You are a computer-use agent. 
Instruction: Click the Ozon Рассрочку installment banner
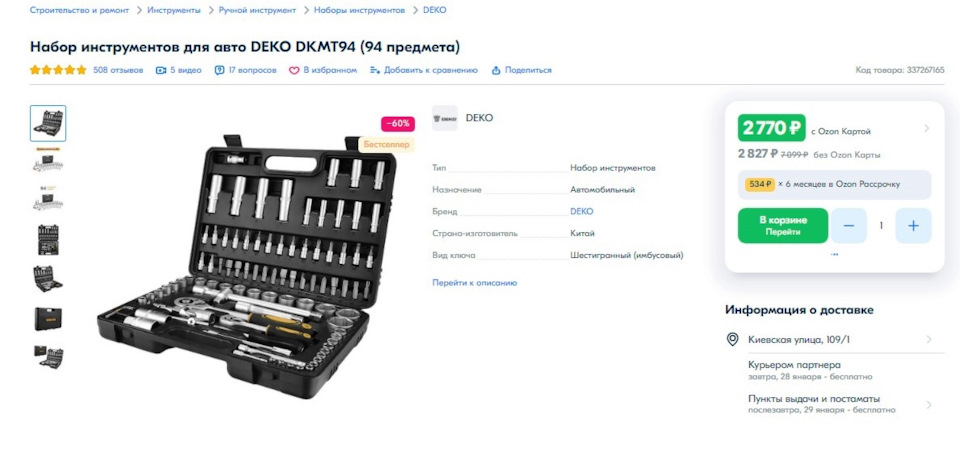coord(834,184)
